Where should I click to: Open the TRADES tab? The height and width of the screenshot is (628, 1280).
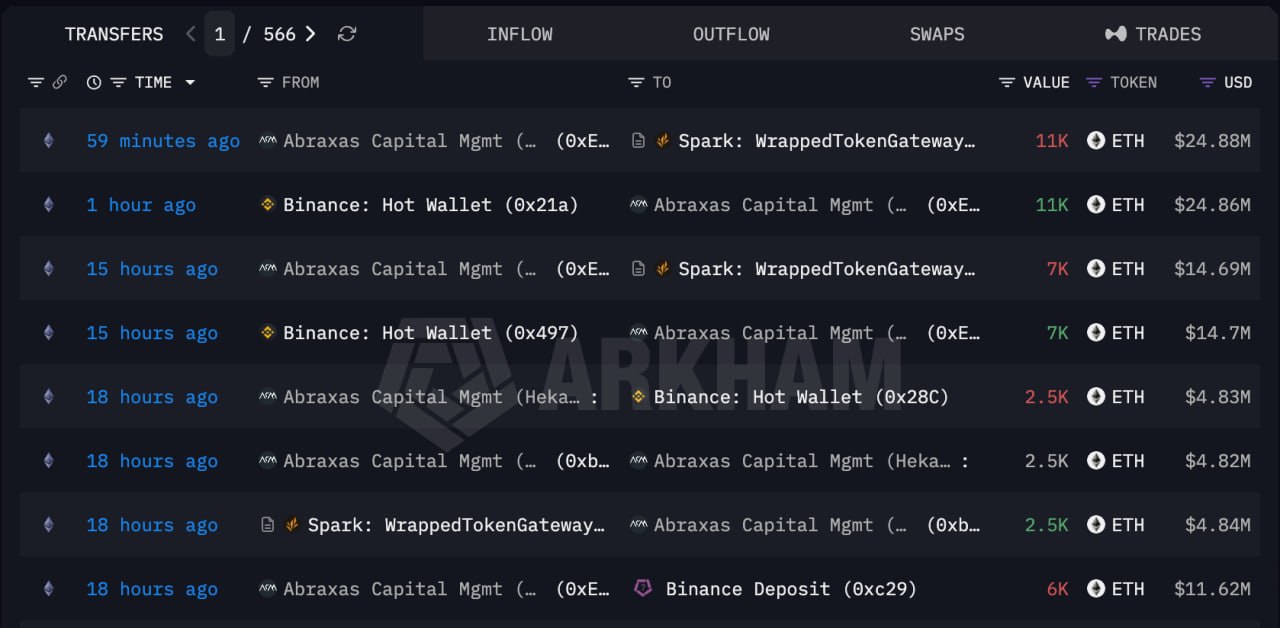click(x=1153, y=34)
